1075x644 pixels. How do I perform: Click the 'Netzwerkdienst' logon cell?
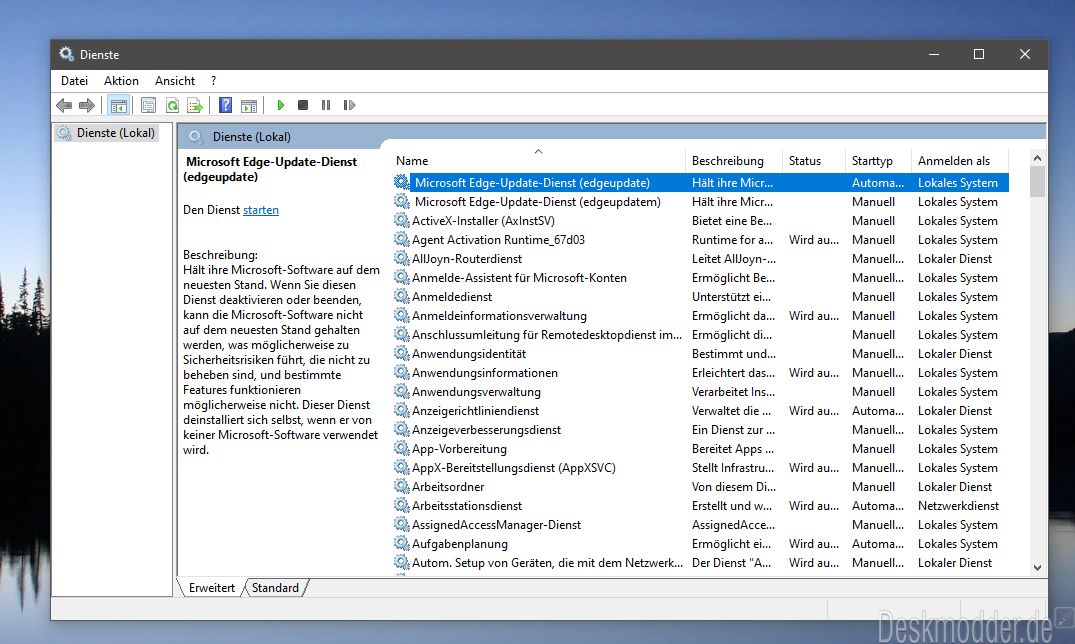(x=958, y=505)
